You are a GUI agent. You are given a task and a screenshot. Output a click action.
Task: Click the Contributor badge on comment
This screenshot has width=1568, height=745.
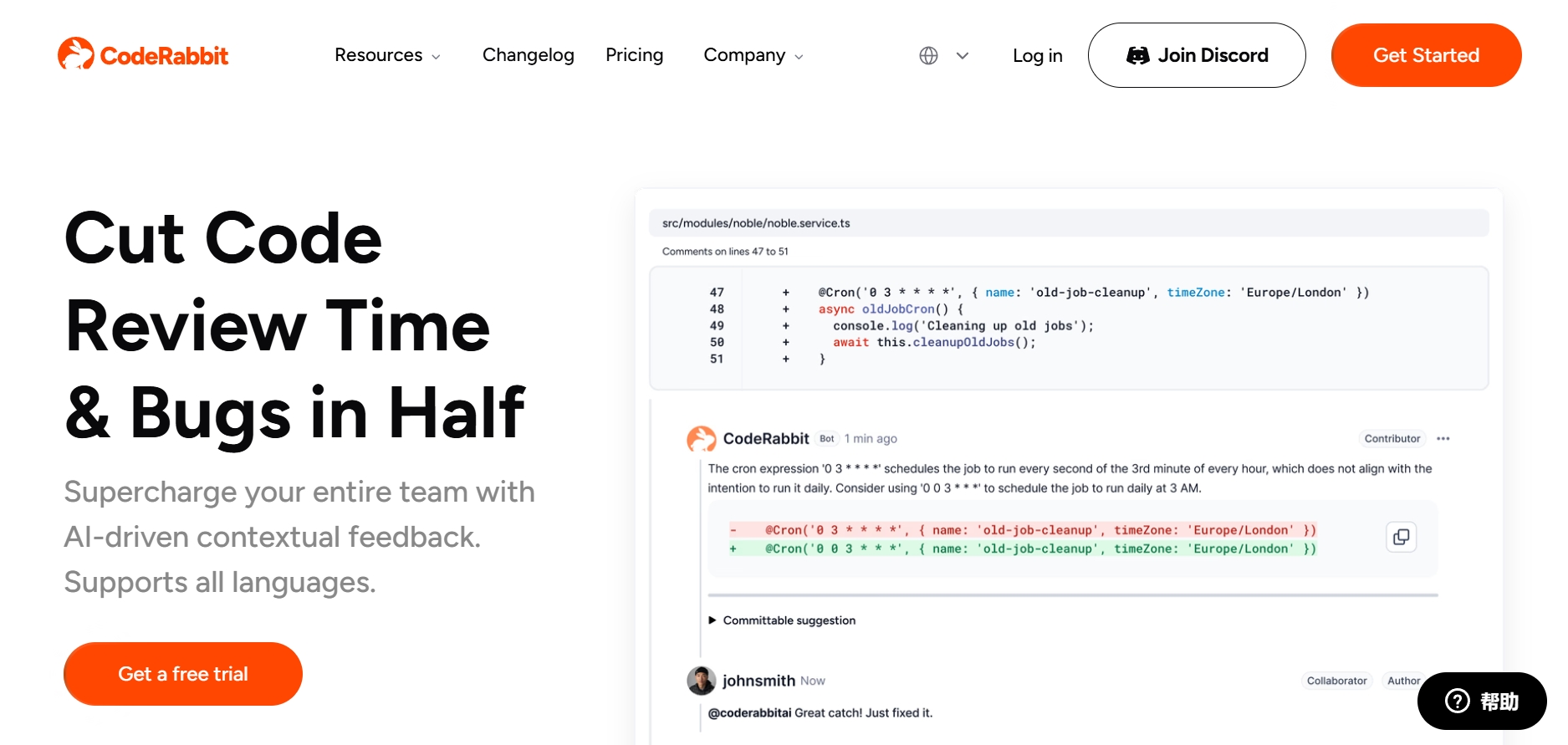pos(1392,438)
